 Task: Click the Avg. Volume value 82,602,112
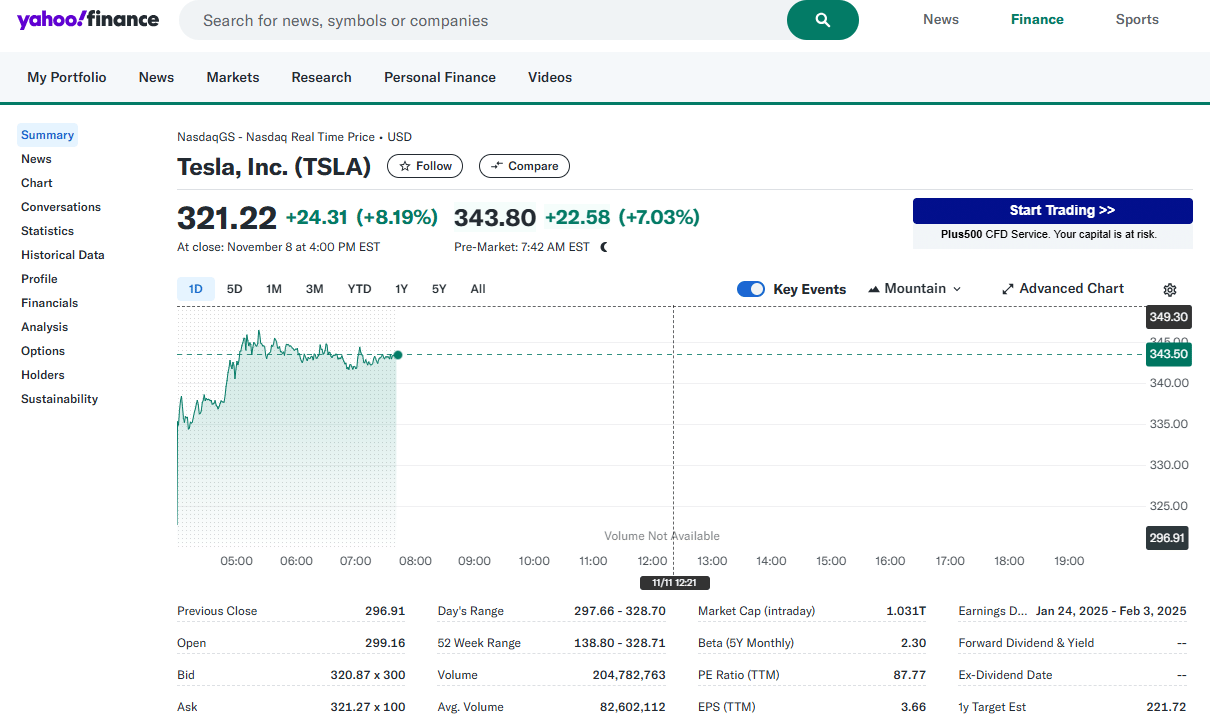634,707
